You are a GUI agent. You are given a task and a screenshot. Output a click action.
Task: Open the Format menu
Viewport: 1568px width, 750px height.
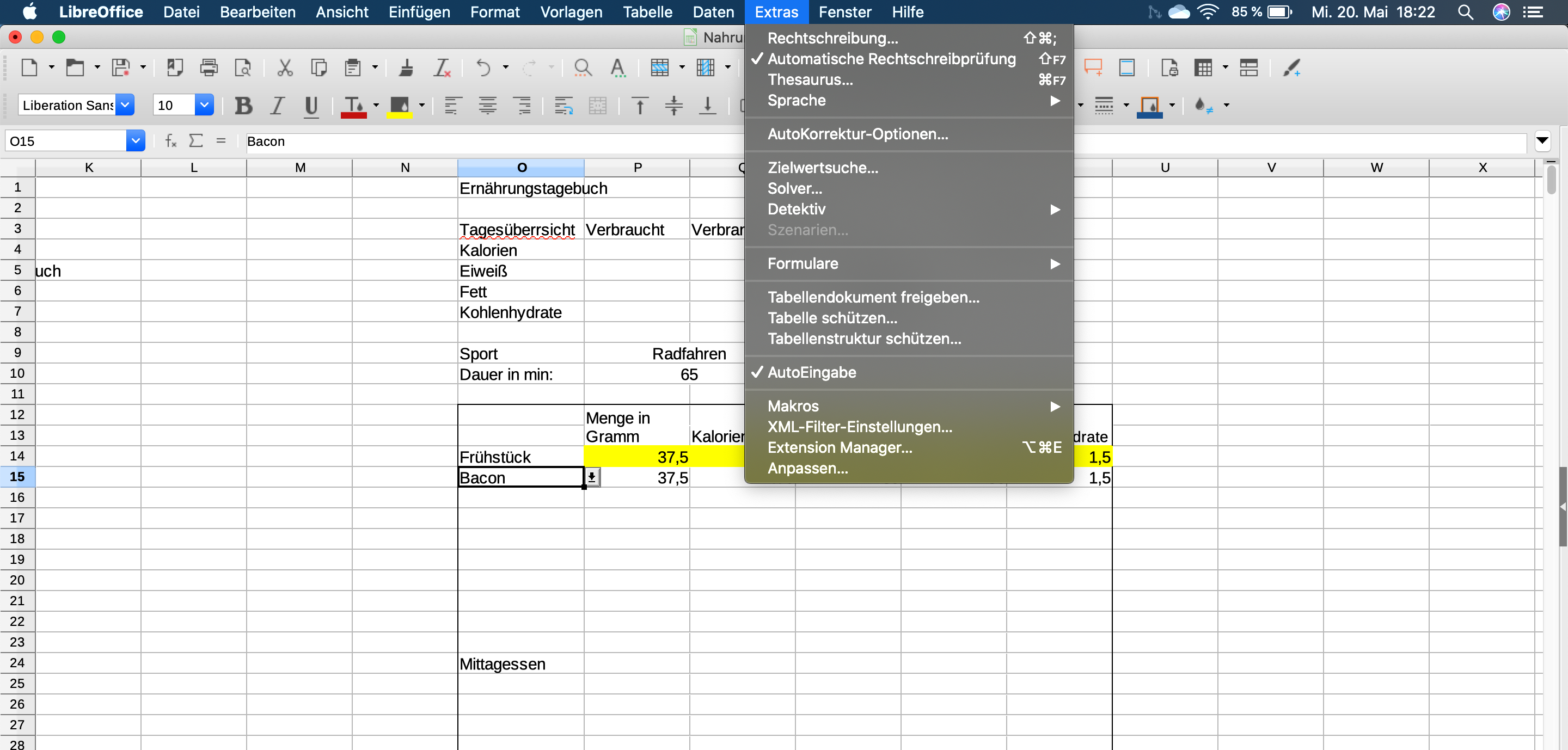(495, 12)
